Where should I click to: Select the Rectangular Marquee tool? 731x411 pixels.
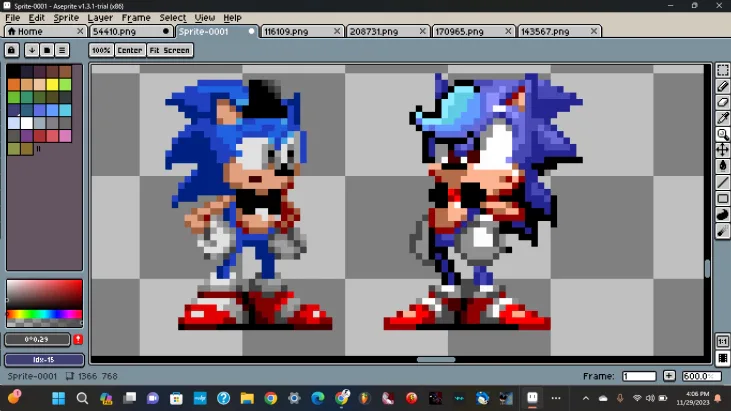(722, 70)
